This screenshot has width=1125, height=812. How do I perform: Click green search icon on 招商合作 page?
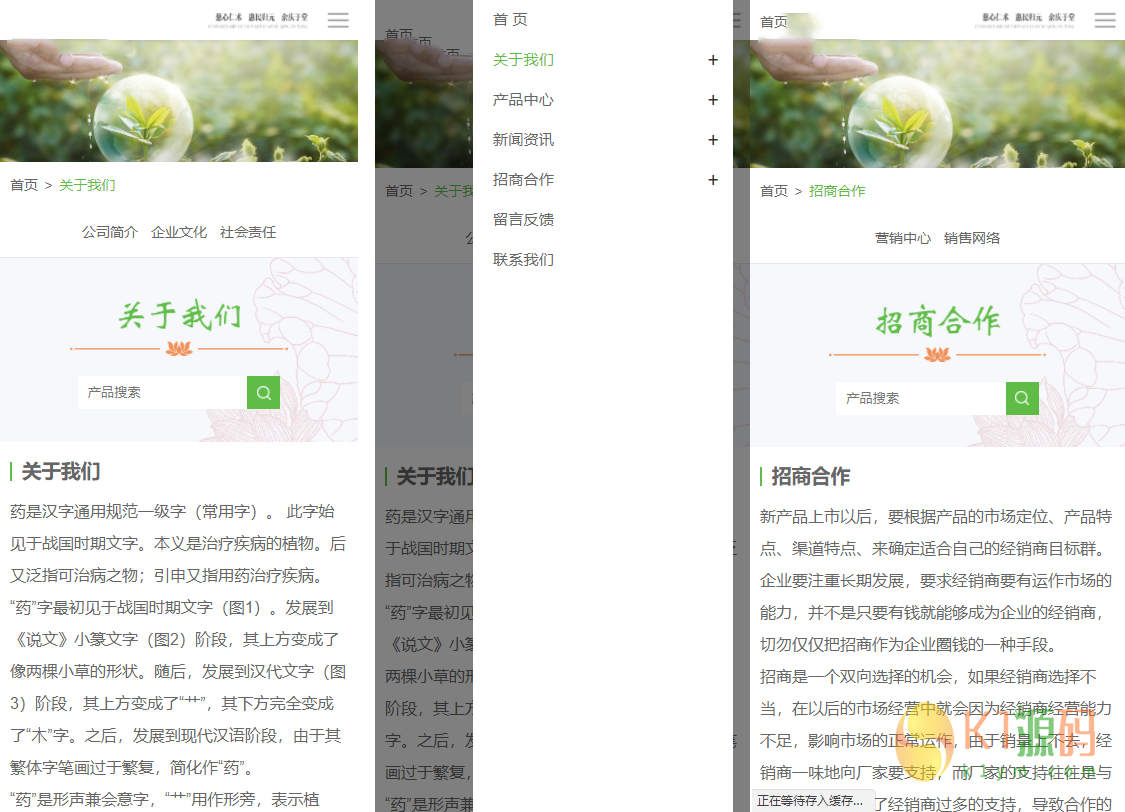(x=1022, y=398)
